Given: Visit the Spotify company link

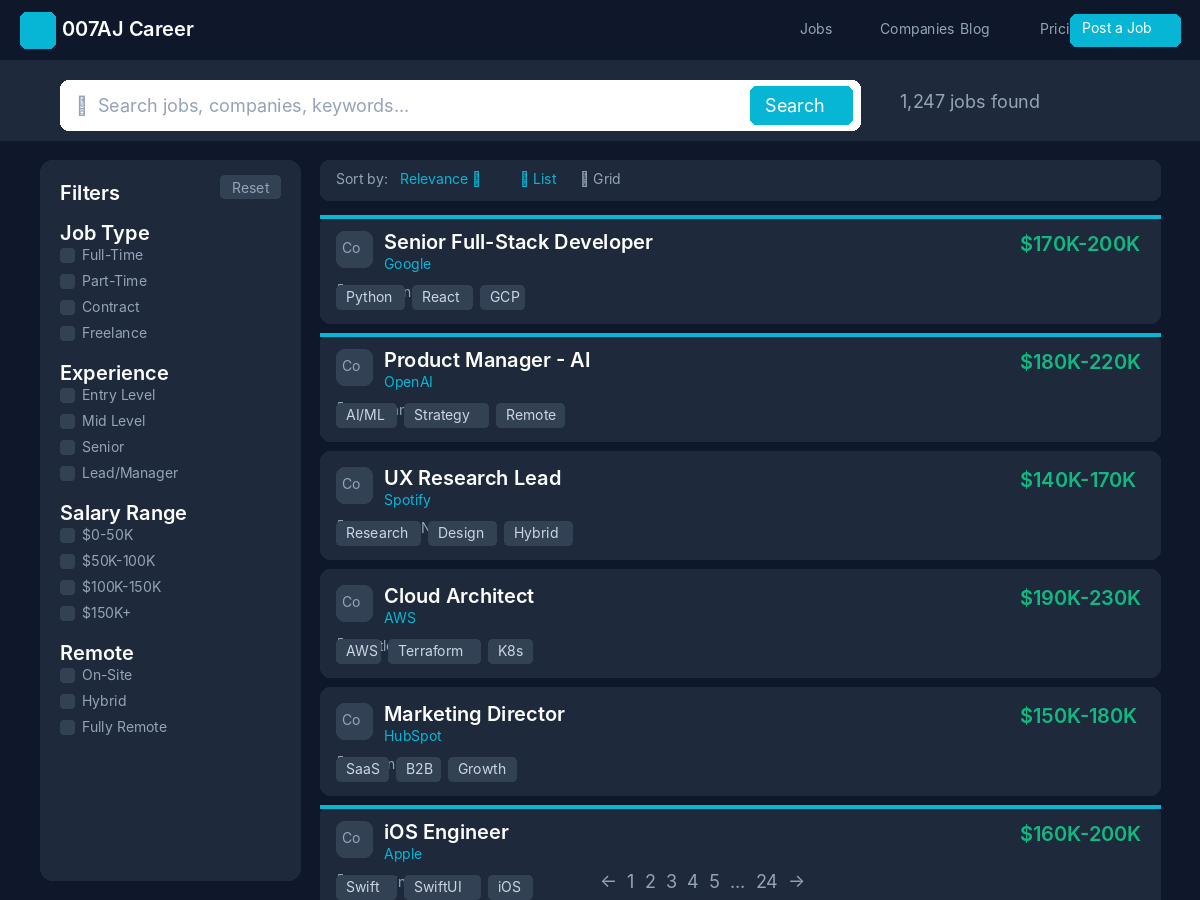Looking at the screenshot, I should click(x=407, y=500).
